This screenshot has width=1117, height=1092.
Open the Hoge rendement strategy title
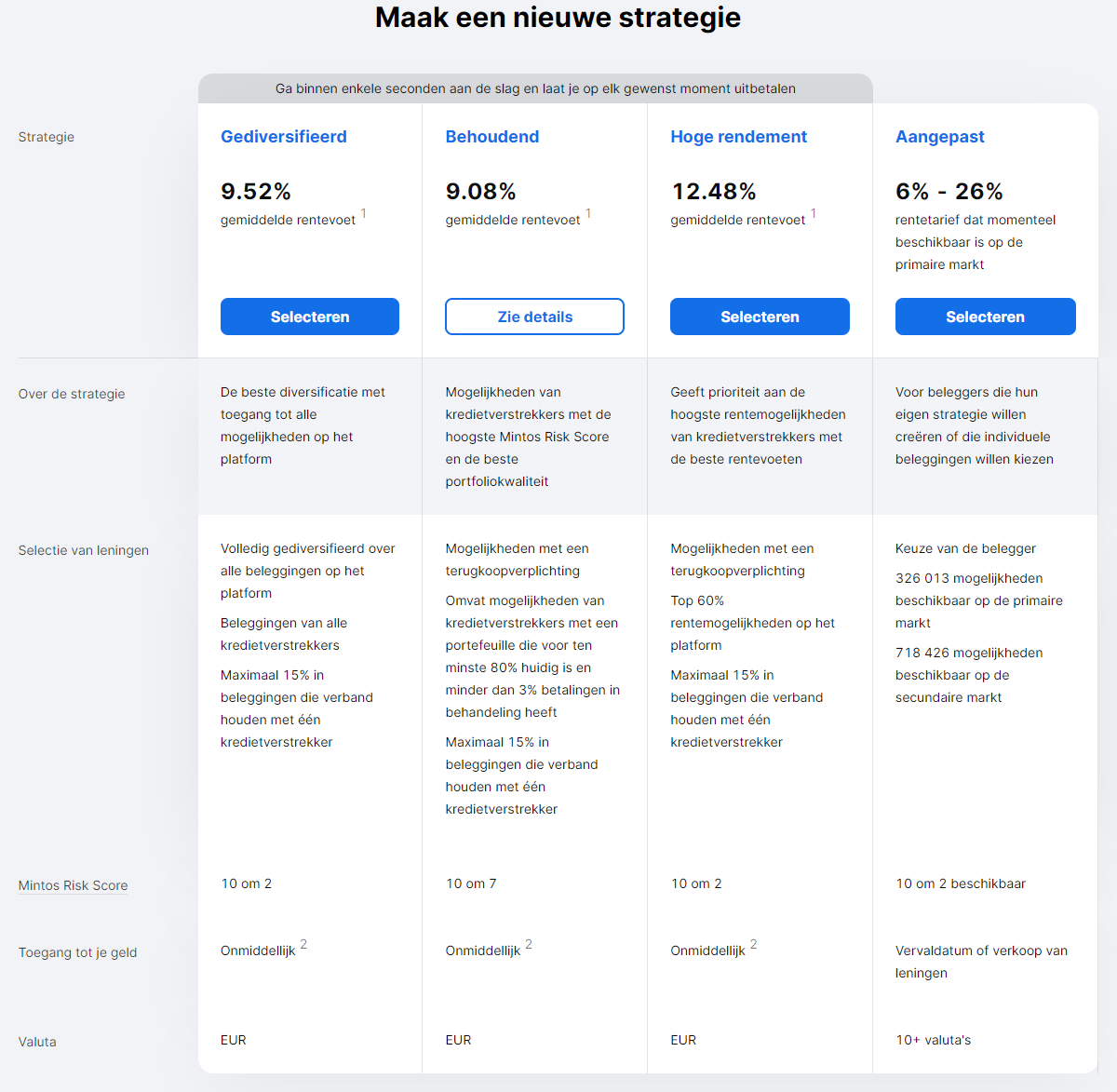coord(738,137)
